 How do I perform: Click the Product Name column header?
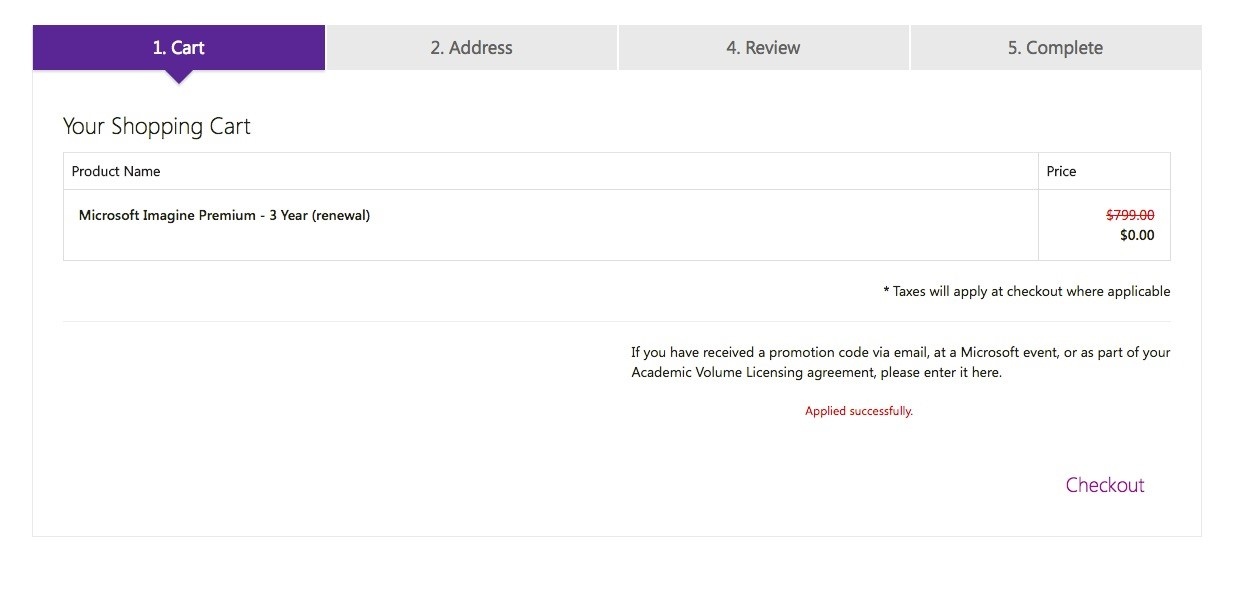coord(116,171)
